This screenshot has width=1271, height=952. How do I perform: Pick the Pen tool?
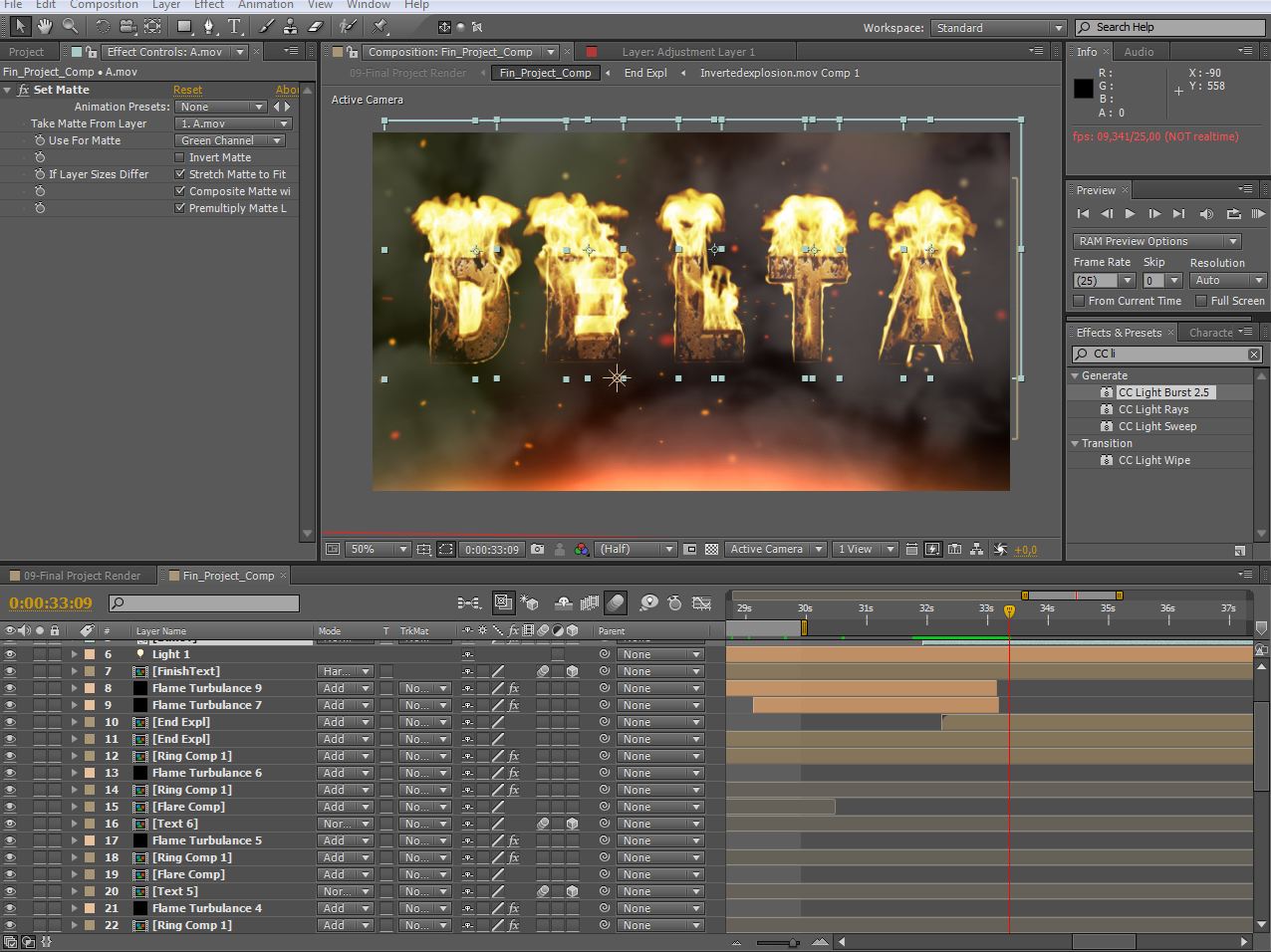pos(208,27)
